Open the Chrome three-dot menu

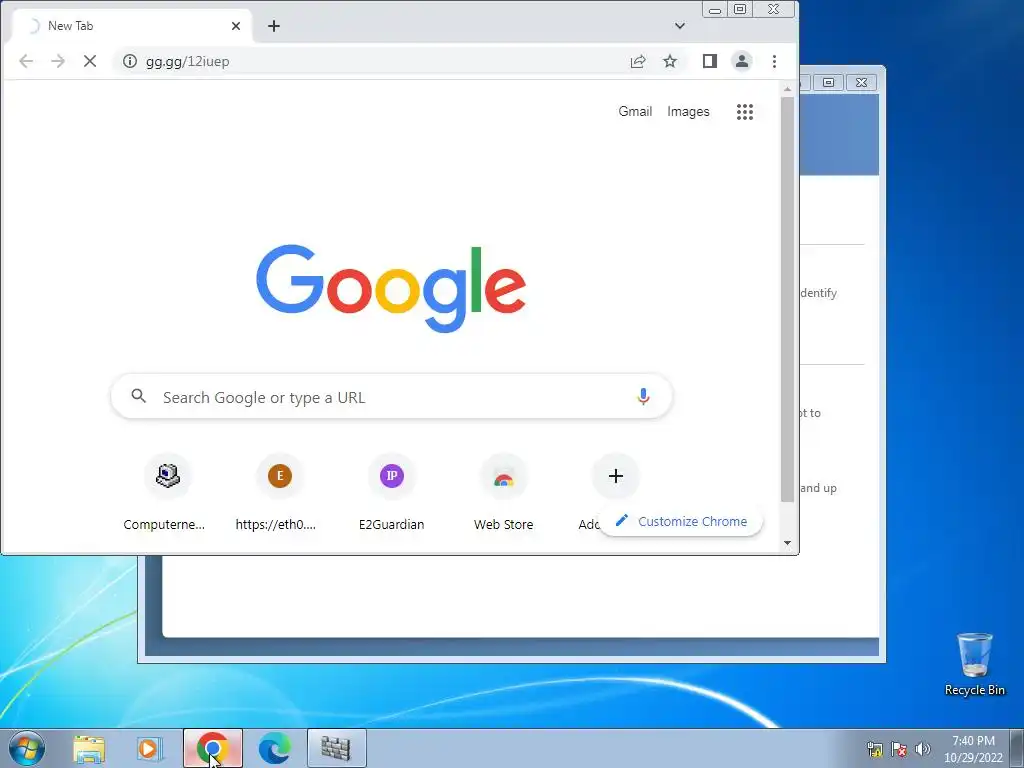pos(775,61)
